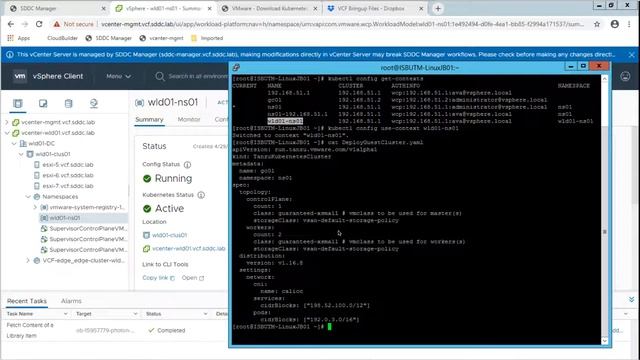Click the Kubernetes Status info icon

point(201,195)
